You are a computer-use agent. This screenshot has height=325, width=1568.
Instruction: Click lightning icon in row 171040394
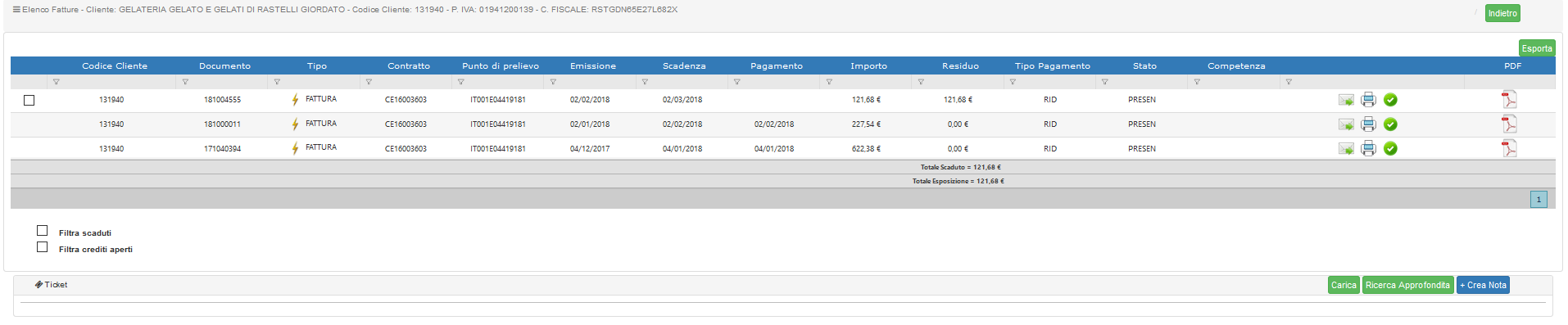[295, 149]
